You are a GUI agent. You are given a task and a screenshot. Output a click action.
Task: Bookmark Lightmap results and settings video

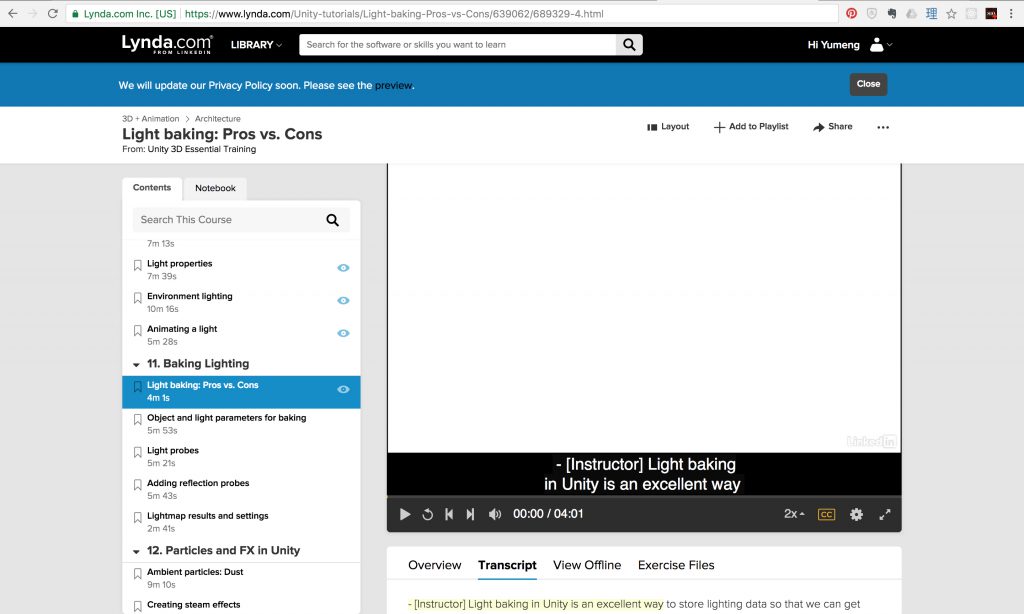tap(137, 517)
